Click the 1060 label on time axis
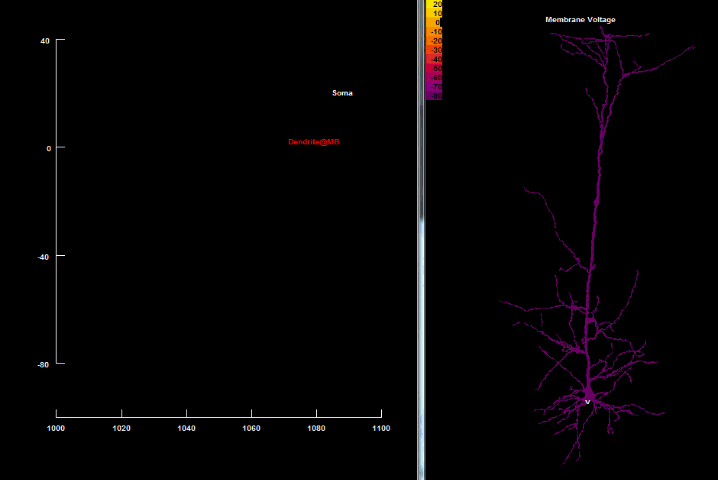 point(251,428)
